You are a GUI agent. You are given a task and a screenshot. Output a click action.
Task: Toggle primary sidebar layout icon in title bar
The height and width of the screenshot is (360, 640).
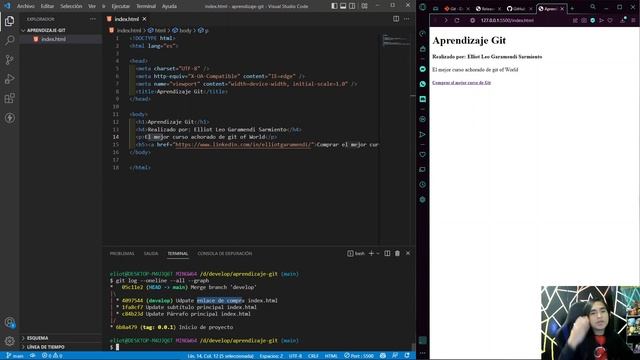pos(334,6)
